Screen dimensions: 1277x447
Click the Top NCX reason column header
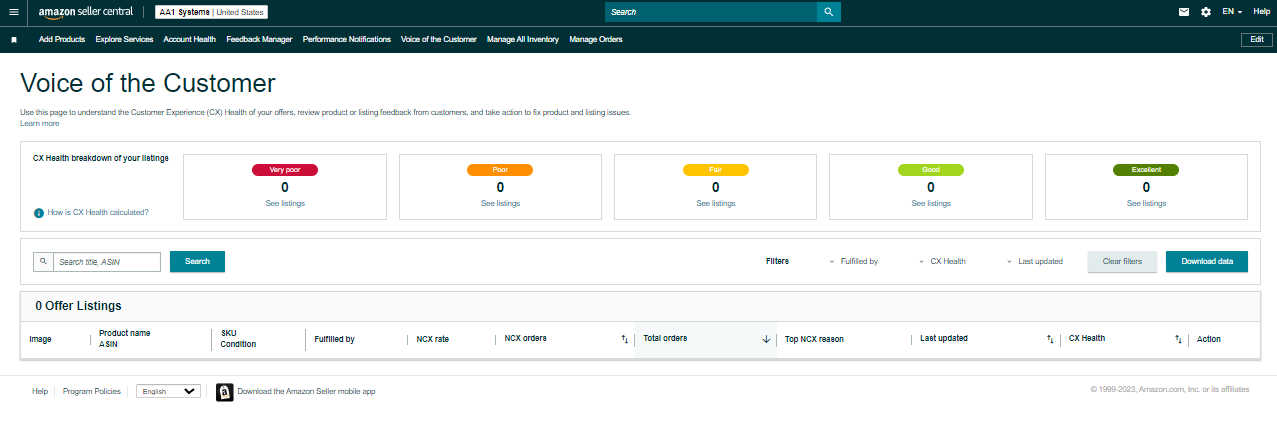[814, 339]
